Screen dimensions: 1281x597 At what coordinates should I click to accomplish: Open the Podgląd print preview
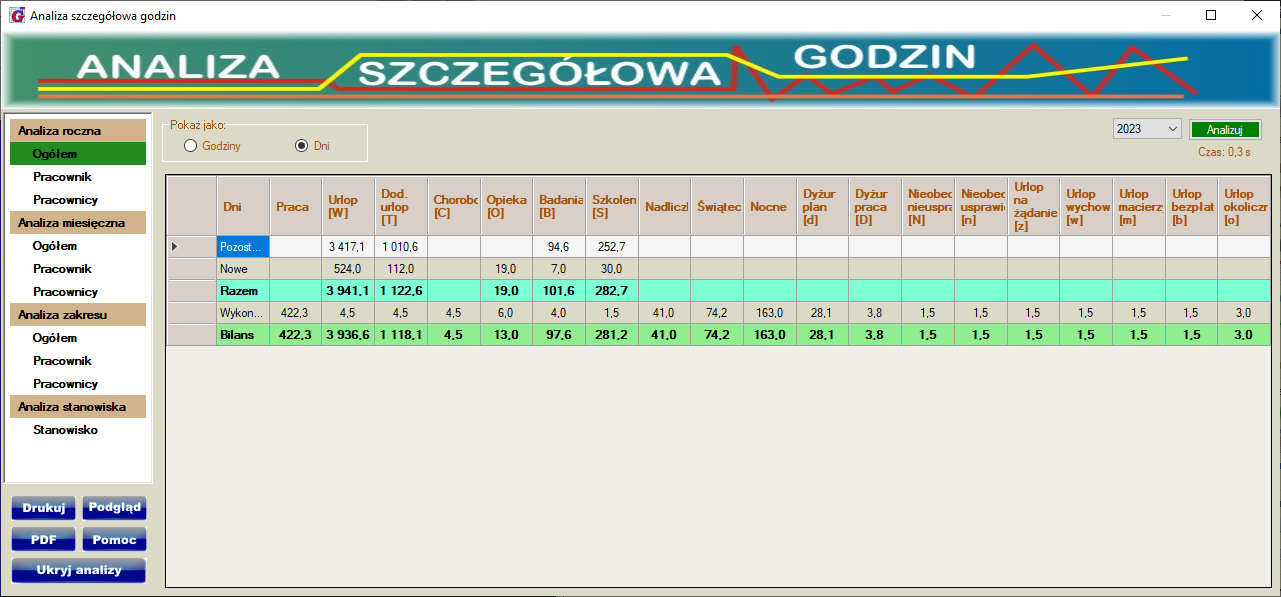tap(114, 508)
